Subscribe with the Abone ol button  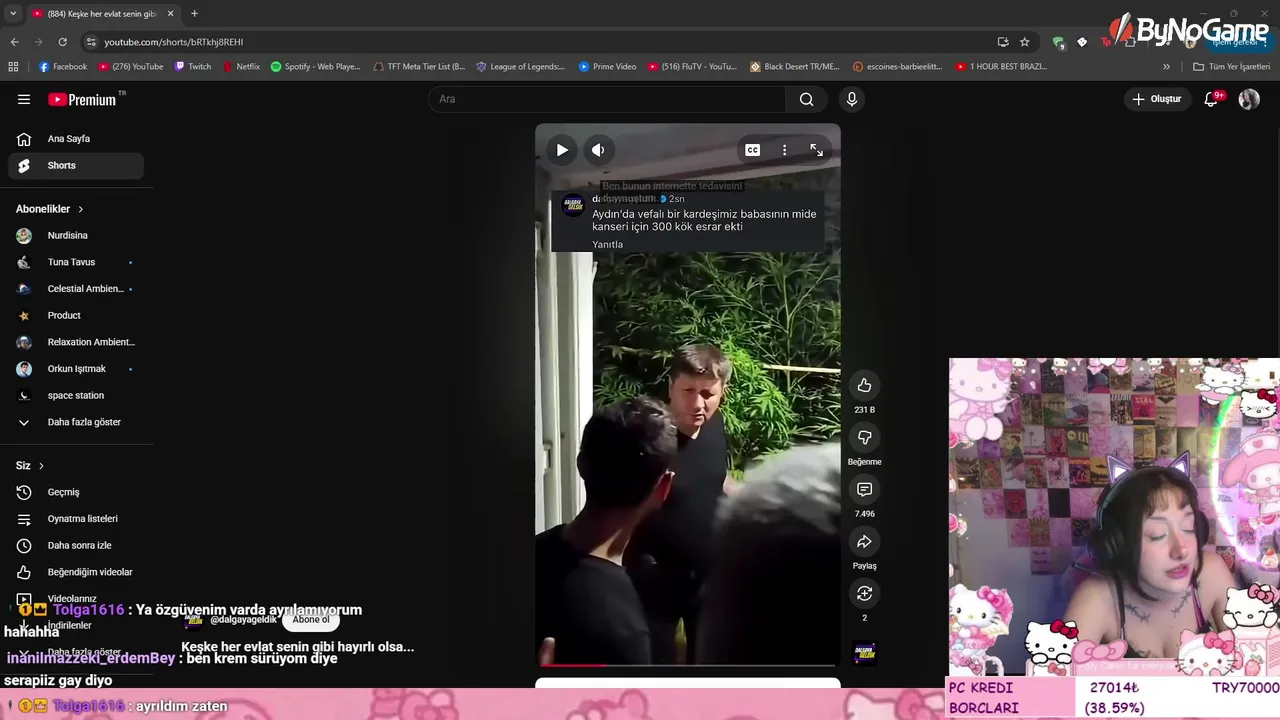point(311,620)
